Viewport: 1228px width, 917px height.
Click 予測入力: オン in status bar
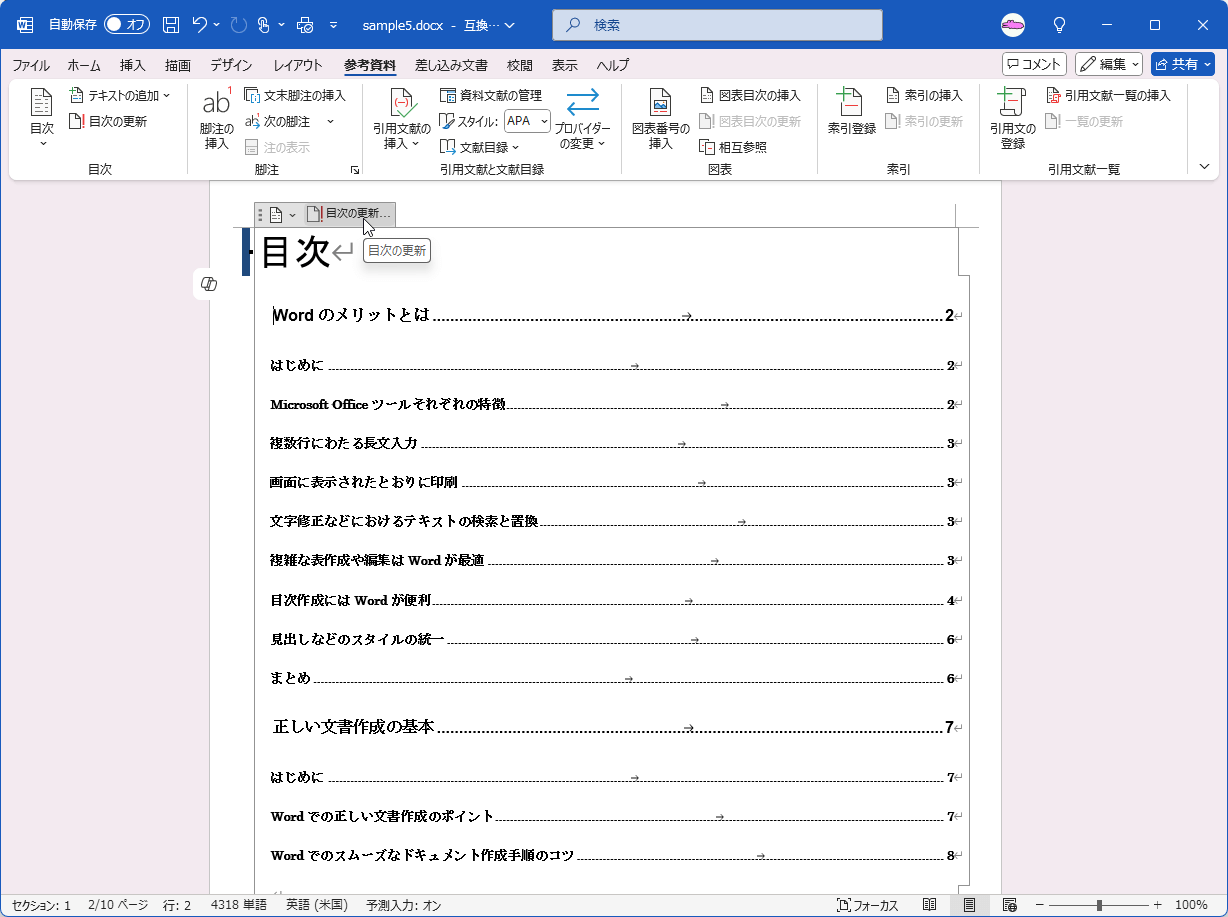[404, 905]
